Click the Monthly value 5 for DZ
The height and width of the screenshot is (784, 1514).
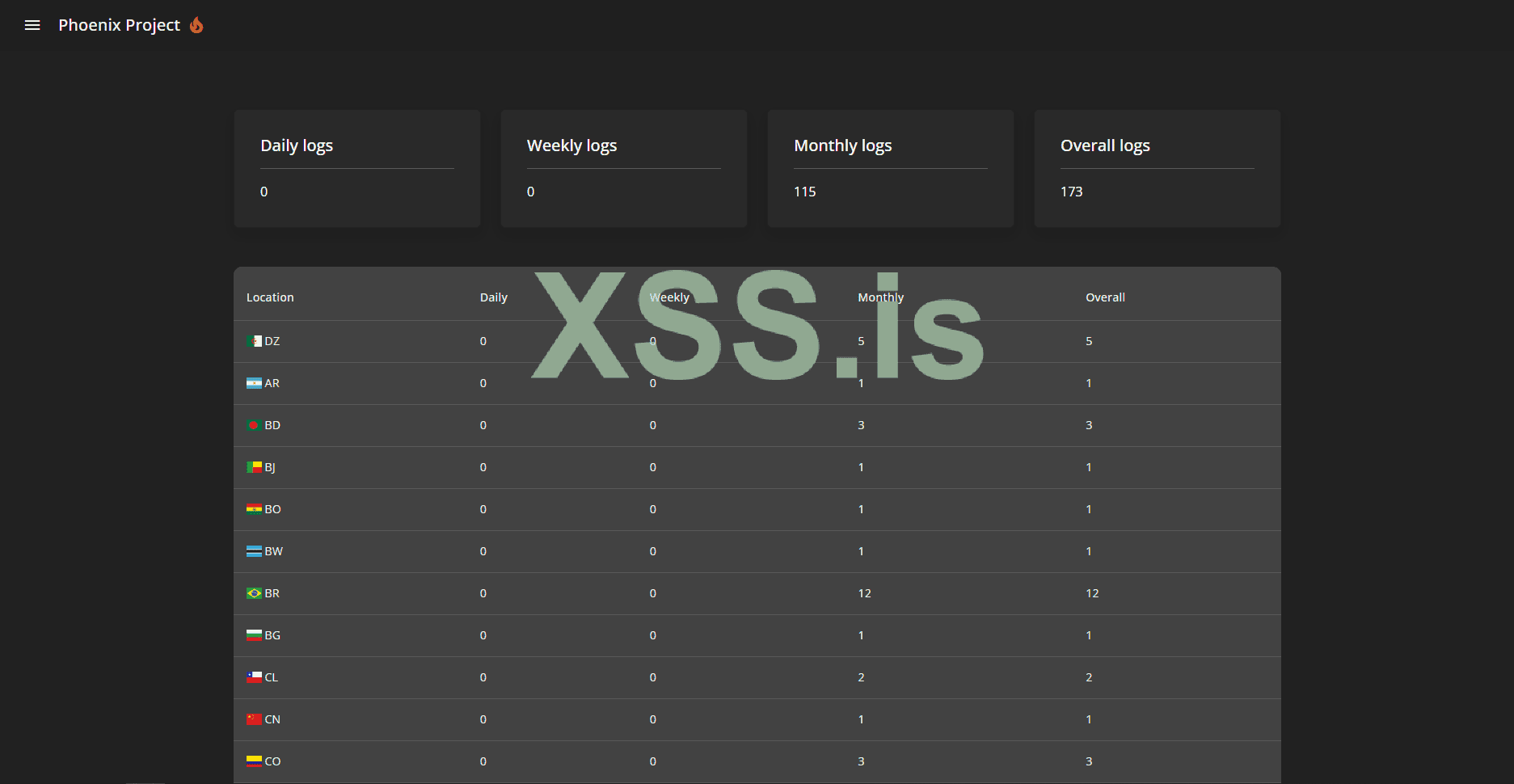point(861,341)
